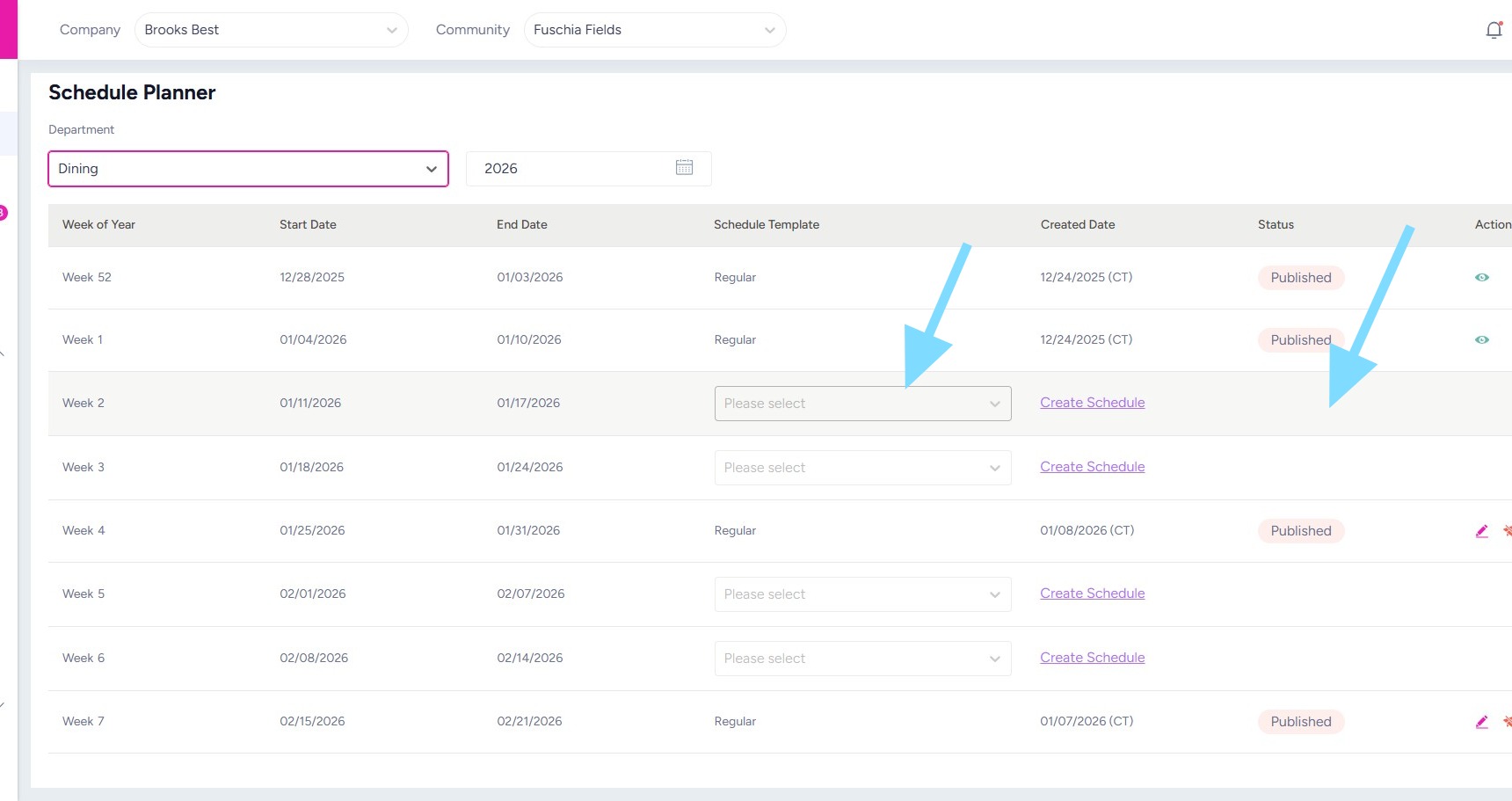This screenshot has height=801, width=1512.
Task: View the Week 1 schedule via eye icon
Action: click(1482, 340)
